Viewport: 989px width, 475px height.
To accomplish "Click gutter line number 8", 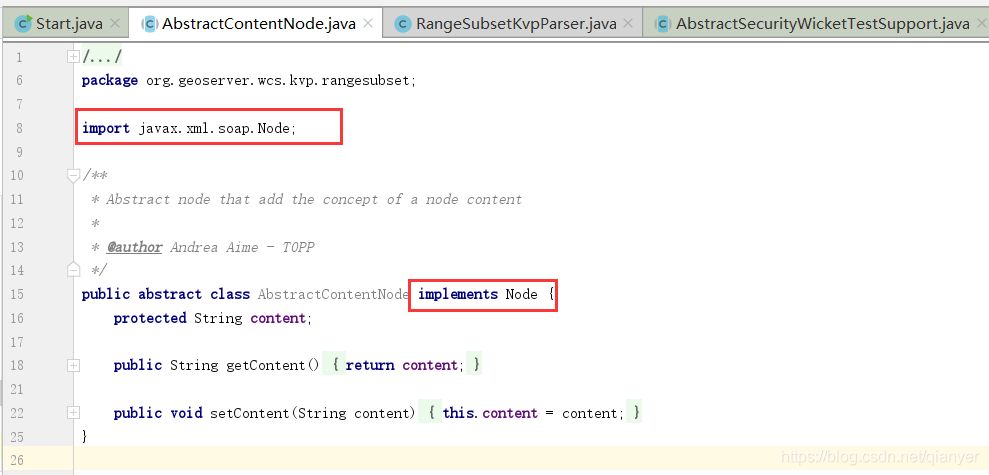I will coord(19,128).
